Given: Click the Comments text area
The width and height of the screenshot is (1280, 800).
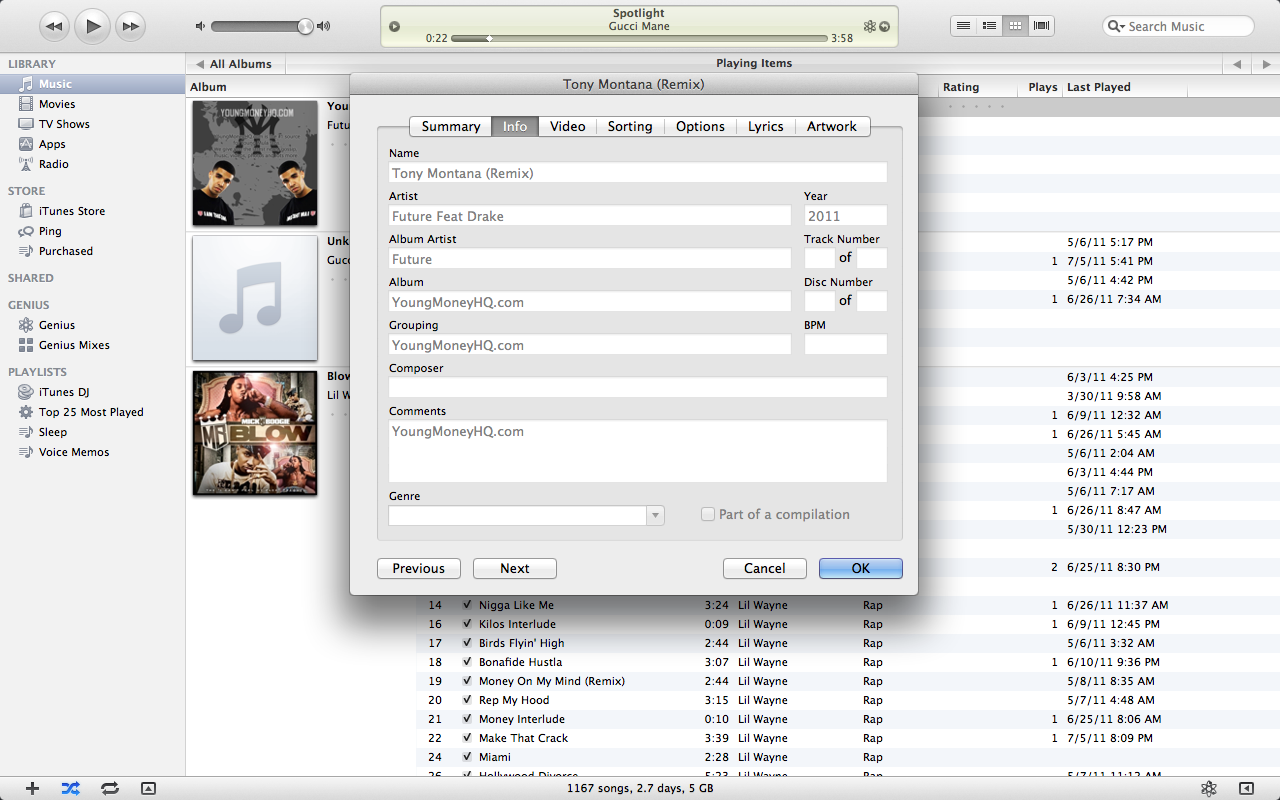Looking at the screenshot, I should (638, 452).
